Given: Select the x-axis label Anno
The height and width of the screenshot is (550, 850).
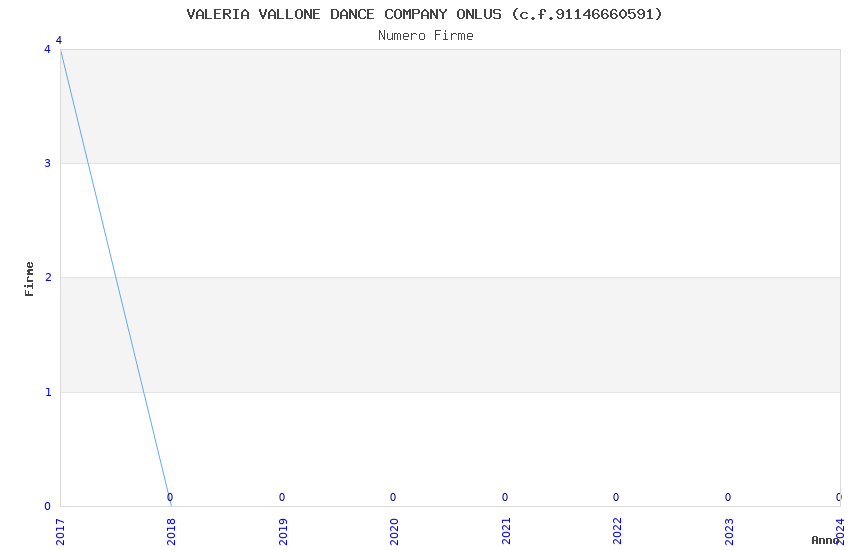Looking at the screenshot, I should point(825,540).
